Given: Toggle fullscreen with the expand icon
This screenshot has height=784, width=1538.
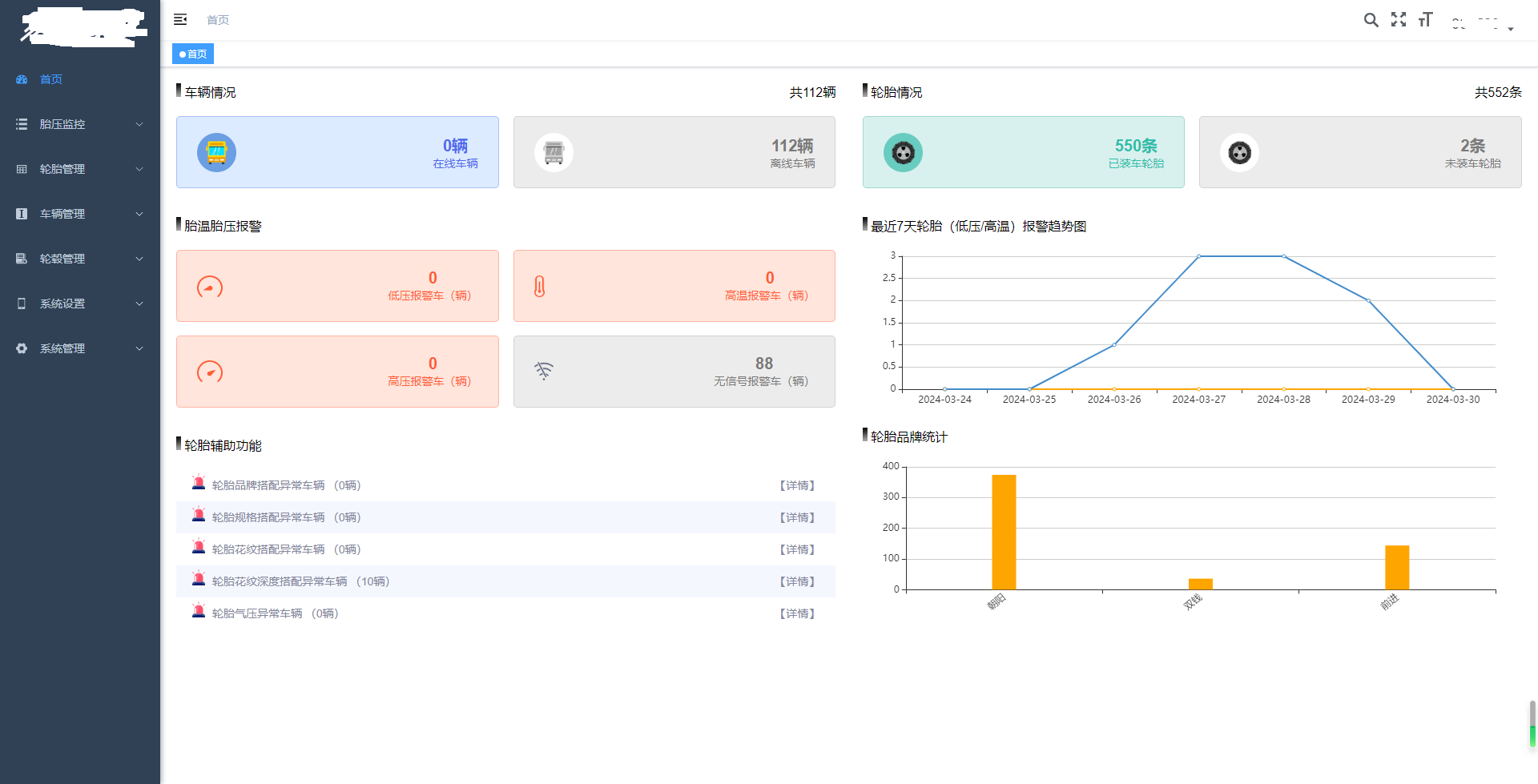Looking at the screenshot, I should tap(1399, 20).
